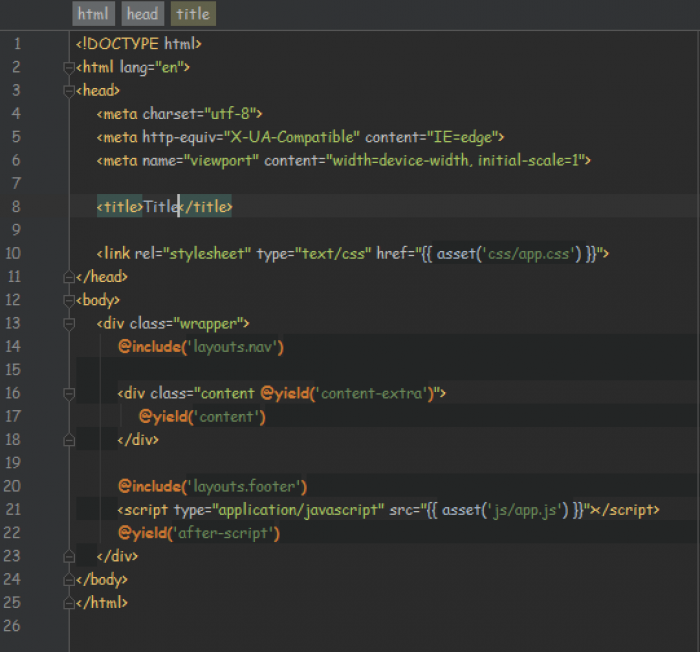This screenshot has height=652, width=700.
Task: Click the charset "utf-8" value
Action: click(x=230, y=114)
